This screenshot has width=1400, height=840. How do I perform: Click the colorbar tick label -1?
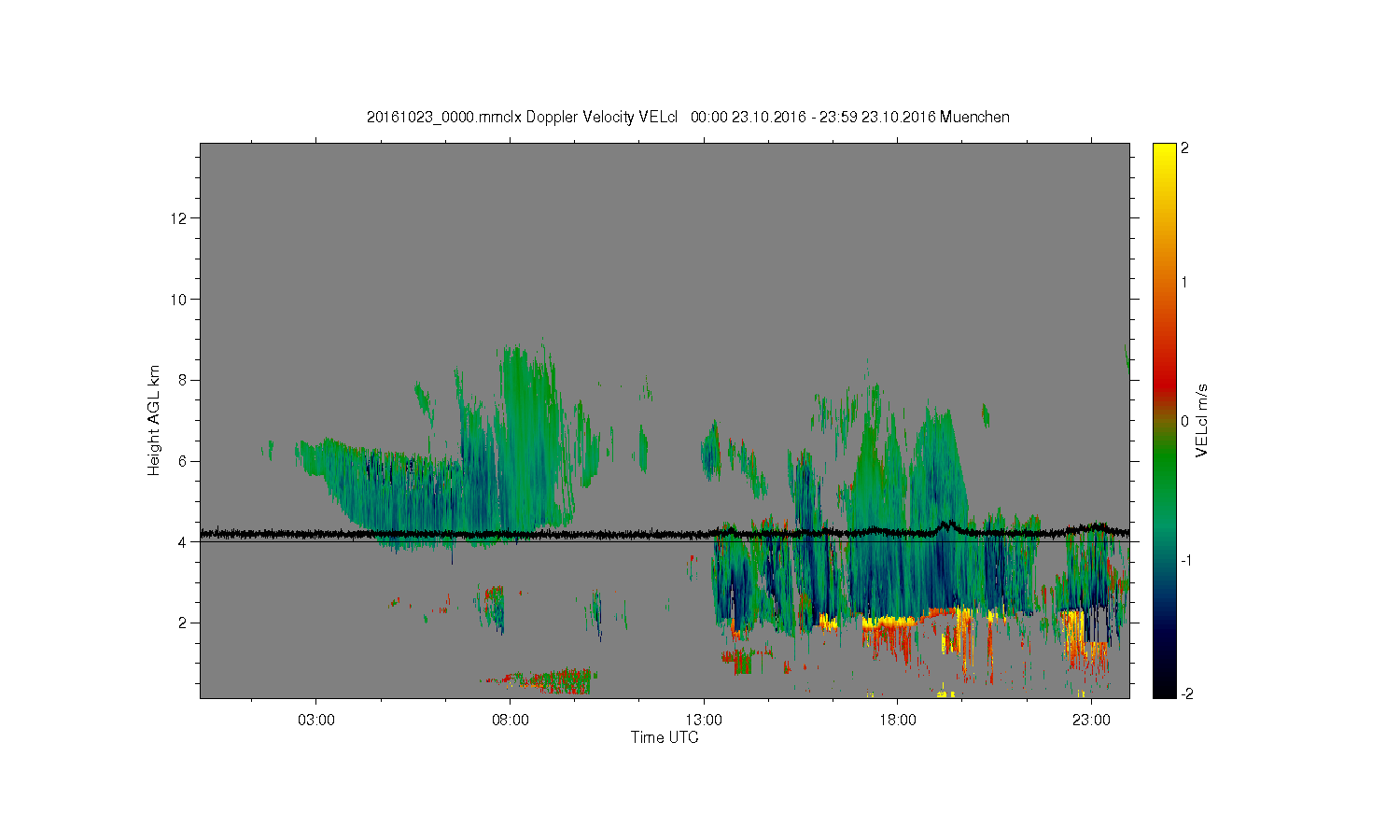[x=1186, y=560]
